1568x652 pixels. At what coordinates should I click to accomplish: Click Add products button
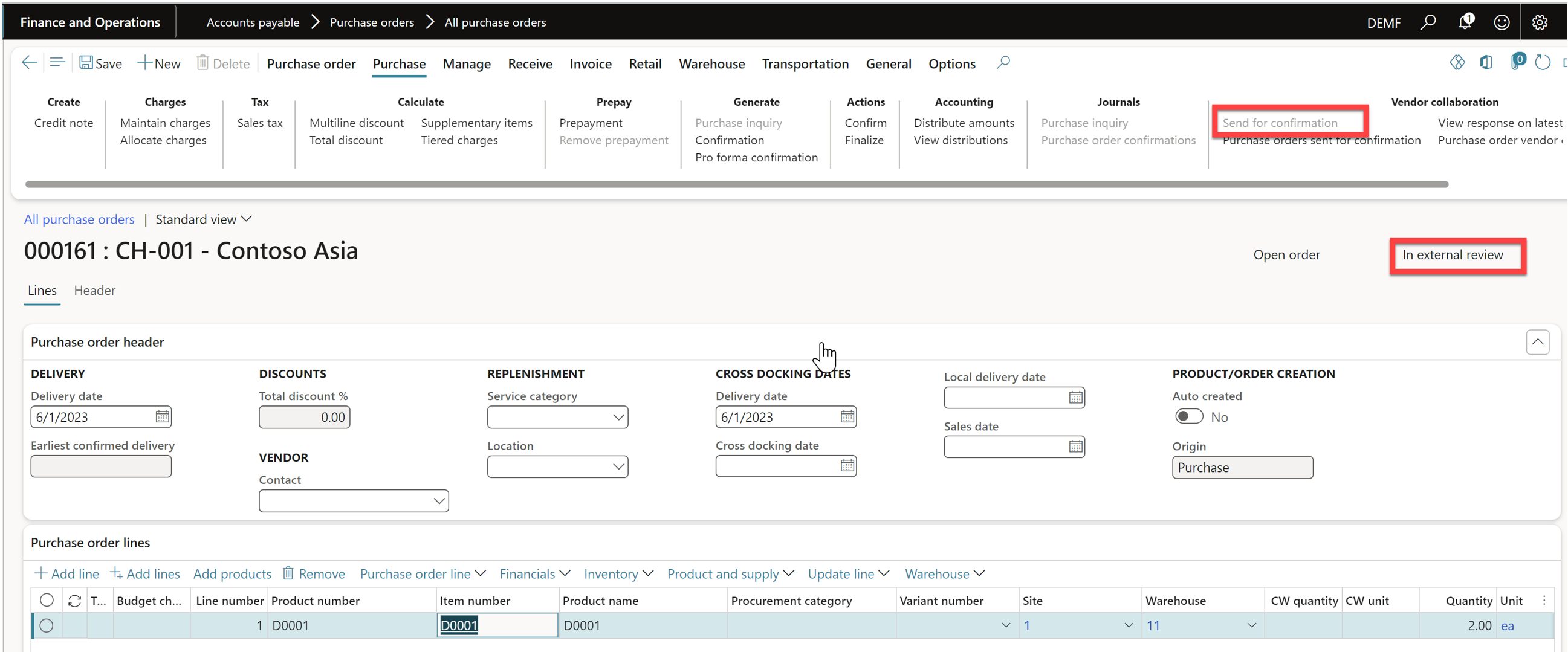tap(232, 573)
